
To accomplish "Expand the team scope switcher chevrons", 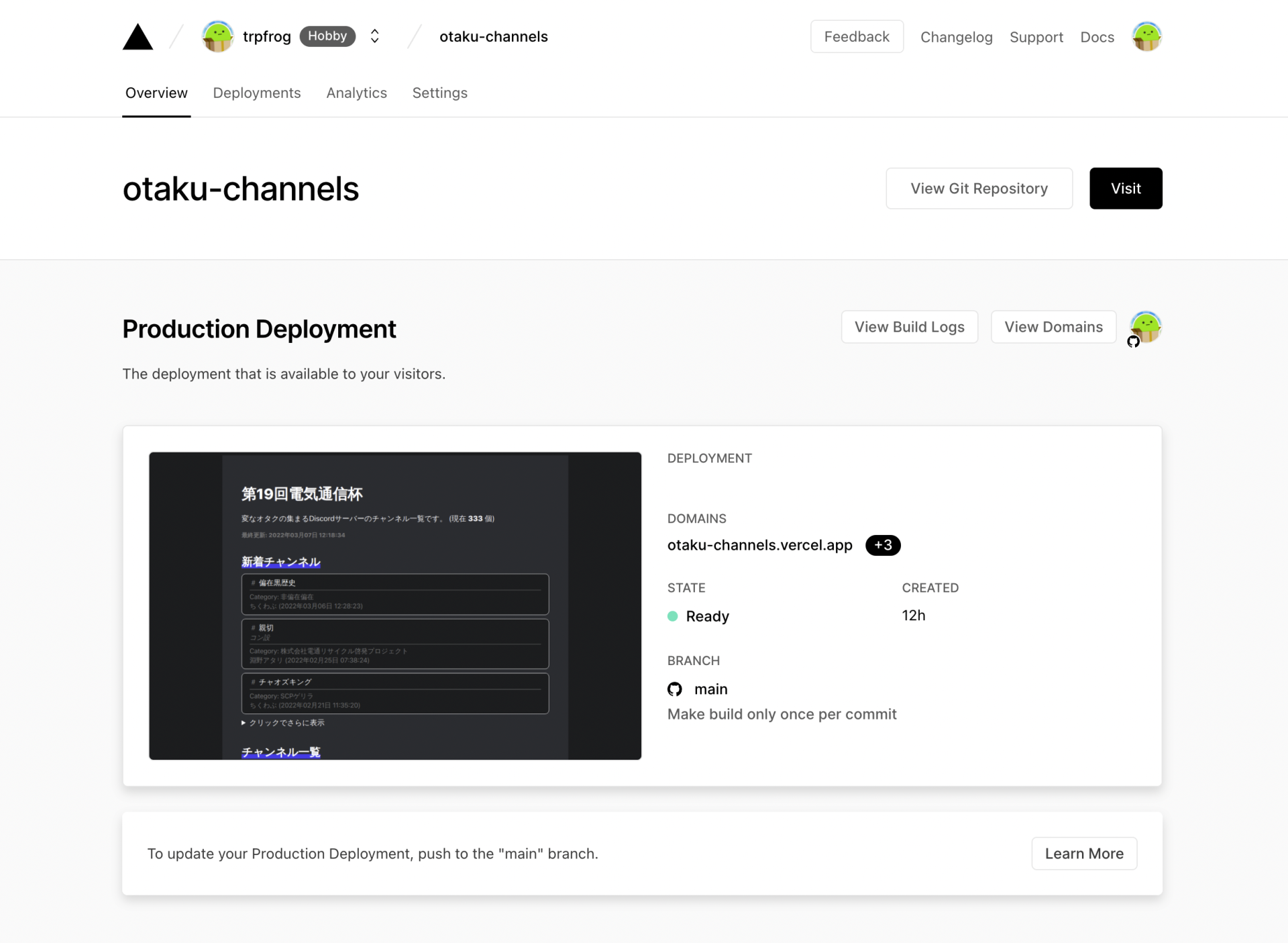I will point(375,36).
